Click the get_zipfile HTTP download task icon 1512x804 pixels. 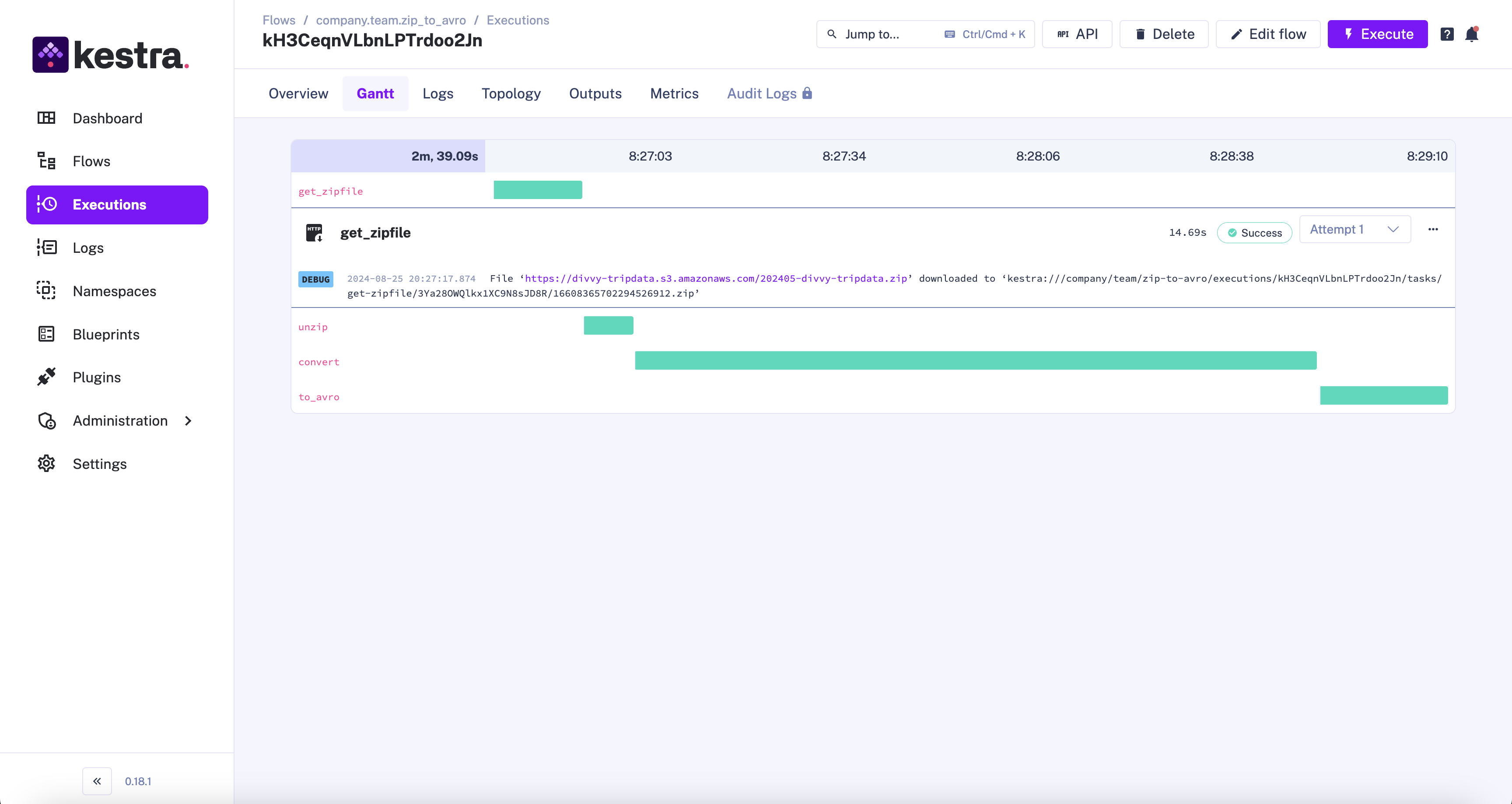(x=315, y=232)
